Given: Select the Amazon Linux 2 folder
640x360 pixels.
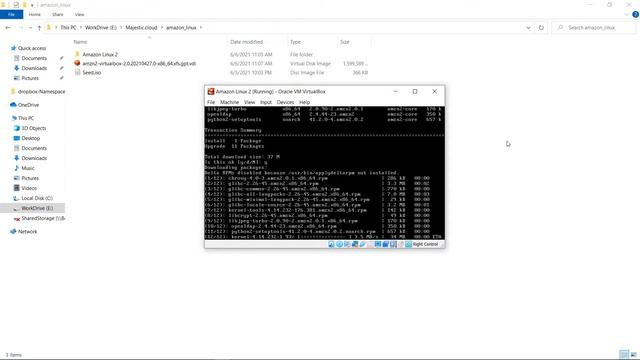Looking at the screenshot, I should pos(100,54).
